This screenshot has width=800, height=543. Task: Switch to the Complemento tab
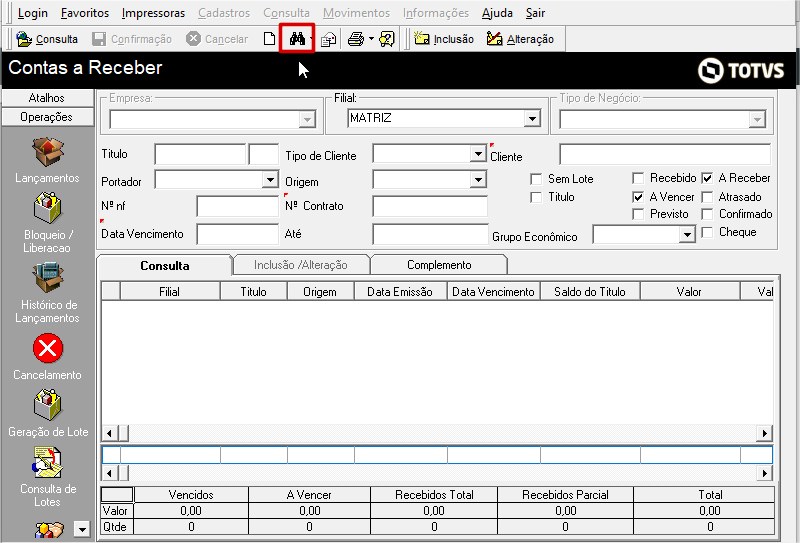439,265
